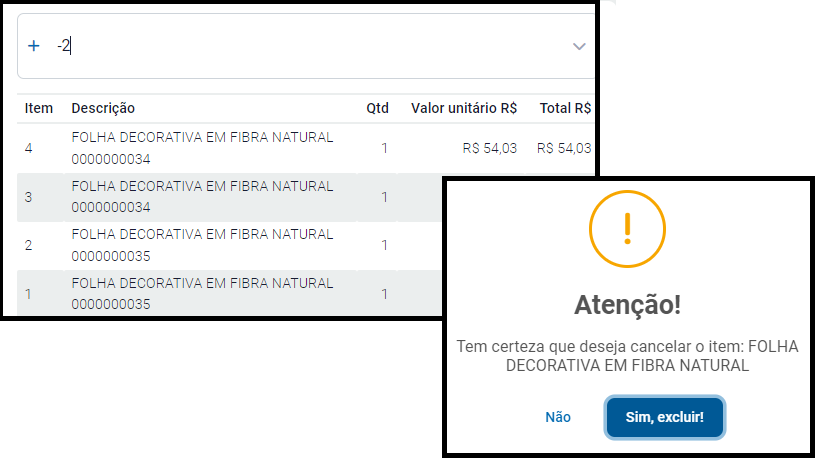This screenshot has height=459, width=815.
Task: Click the quantity cell of item 4
Action: point(384,148)
